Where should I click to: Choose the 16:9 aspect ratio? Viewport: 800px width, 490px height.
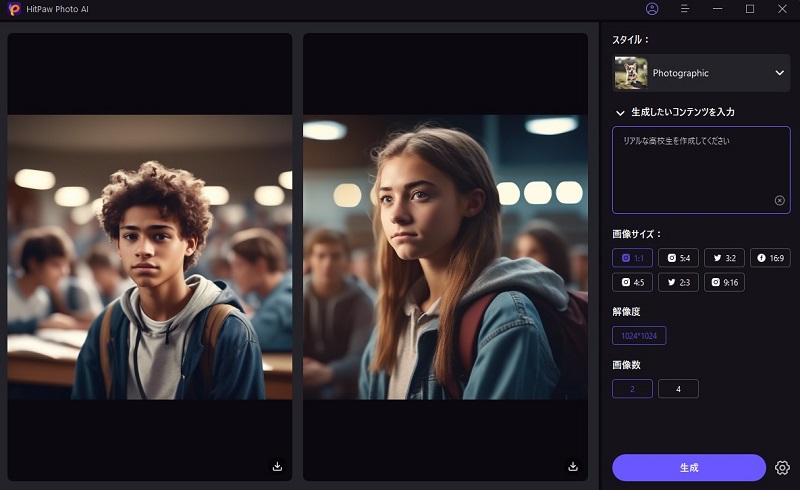[x=770, y=258]
